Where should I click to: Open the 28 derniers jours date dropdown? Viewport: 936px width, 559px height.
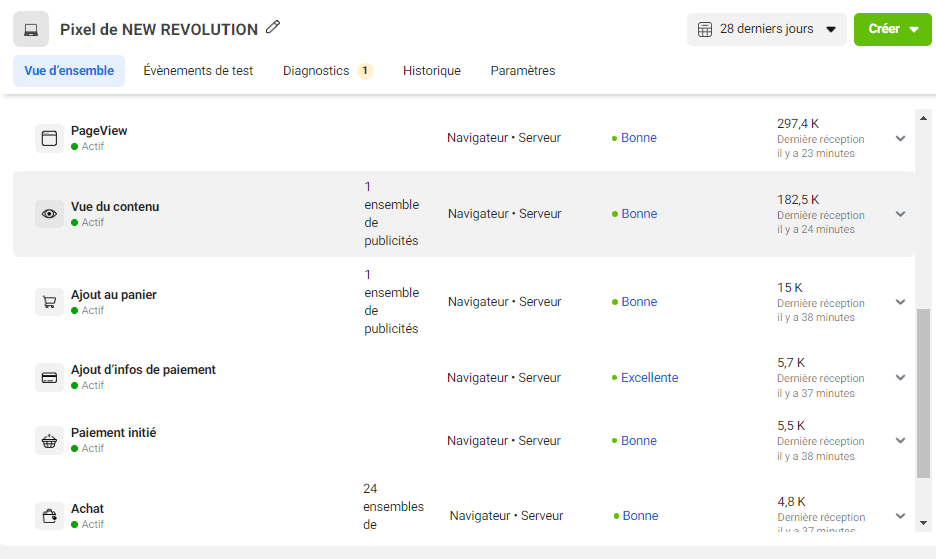point(767,29)
